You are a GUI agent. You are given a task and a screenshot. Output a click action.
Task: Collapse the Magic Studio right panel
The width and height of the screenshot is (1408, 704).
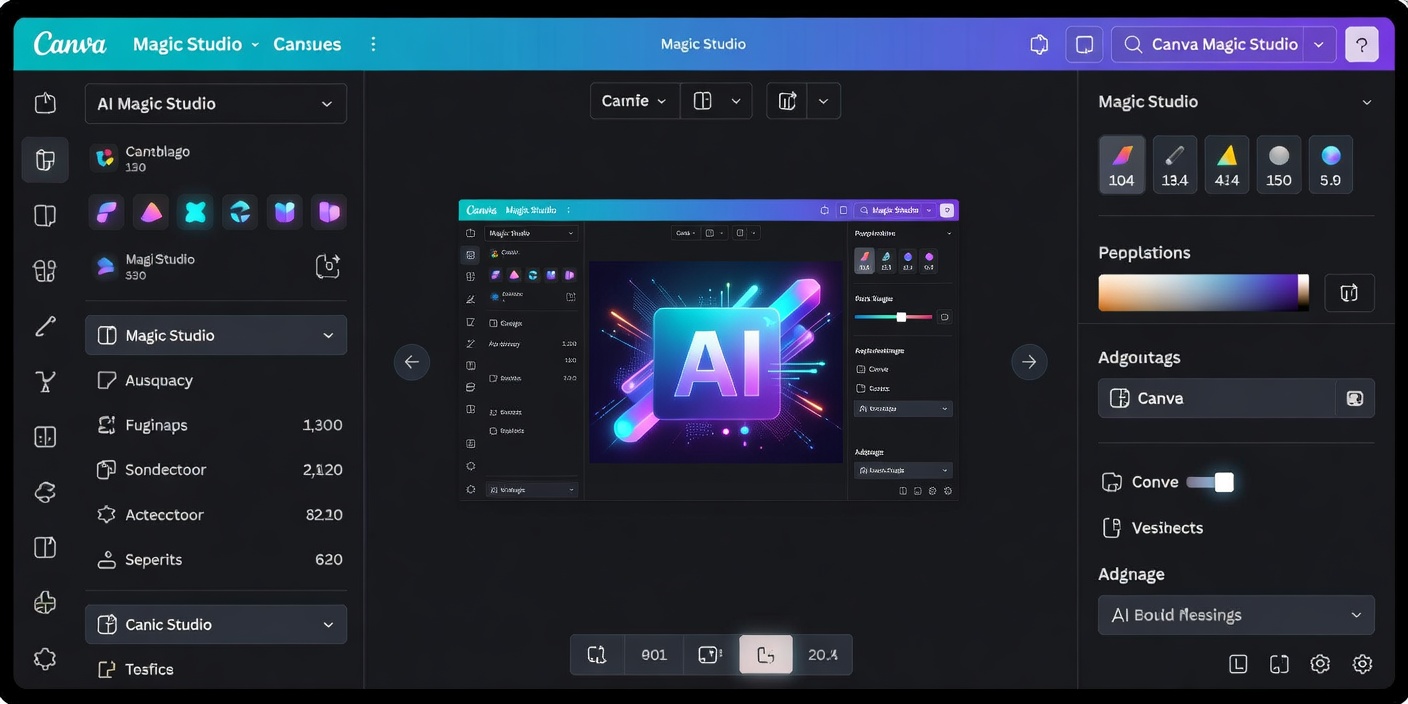tap(1367, 102)
